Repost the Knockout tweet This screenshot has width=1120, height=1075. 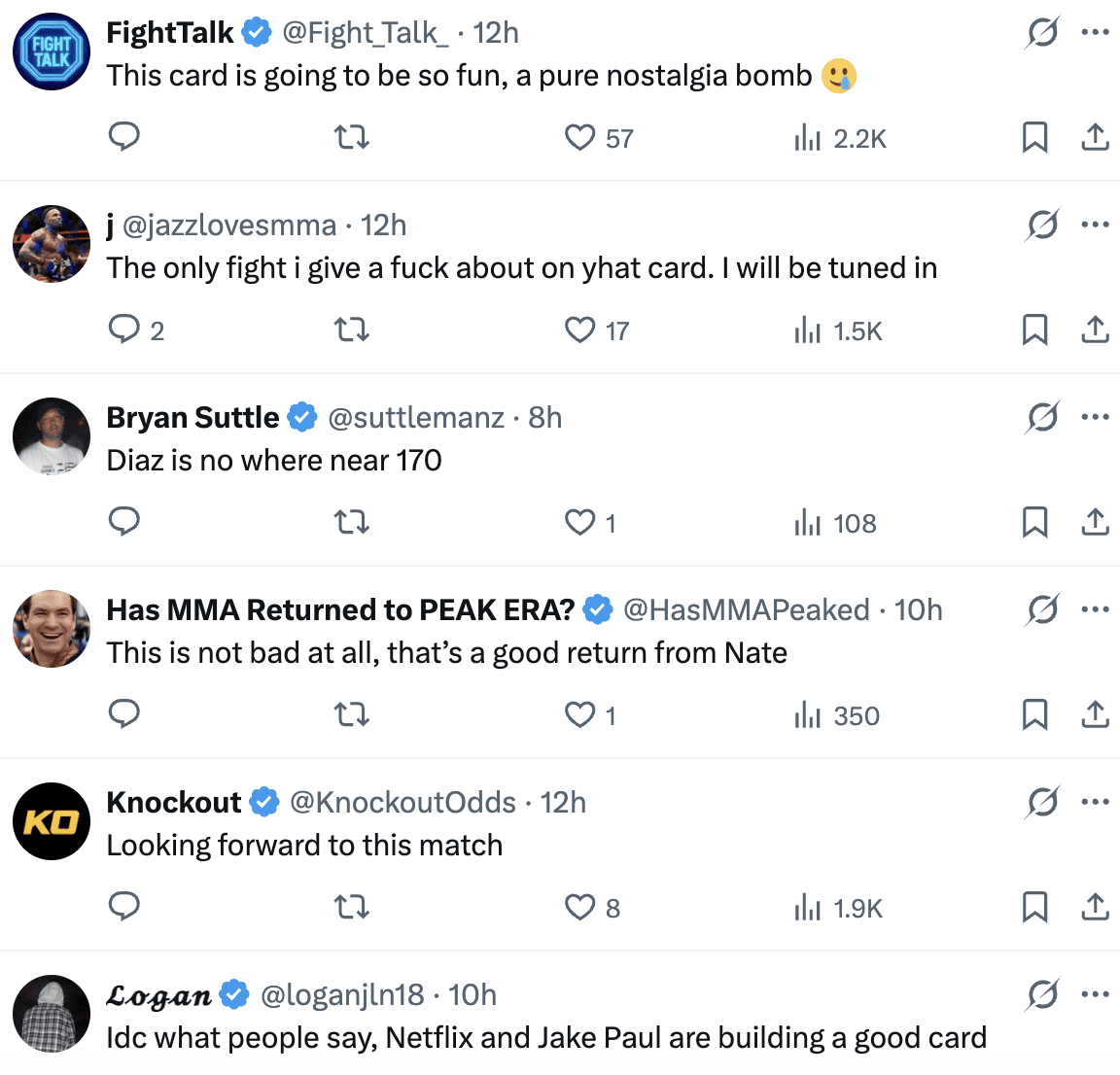pyautogui.click(x=352, y=908)
